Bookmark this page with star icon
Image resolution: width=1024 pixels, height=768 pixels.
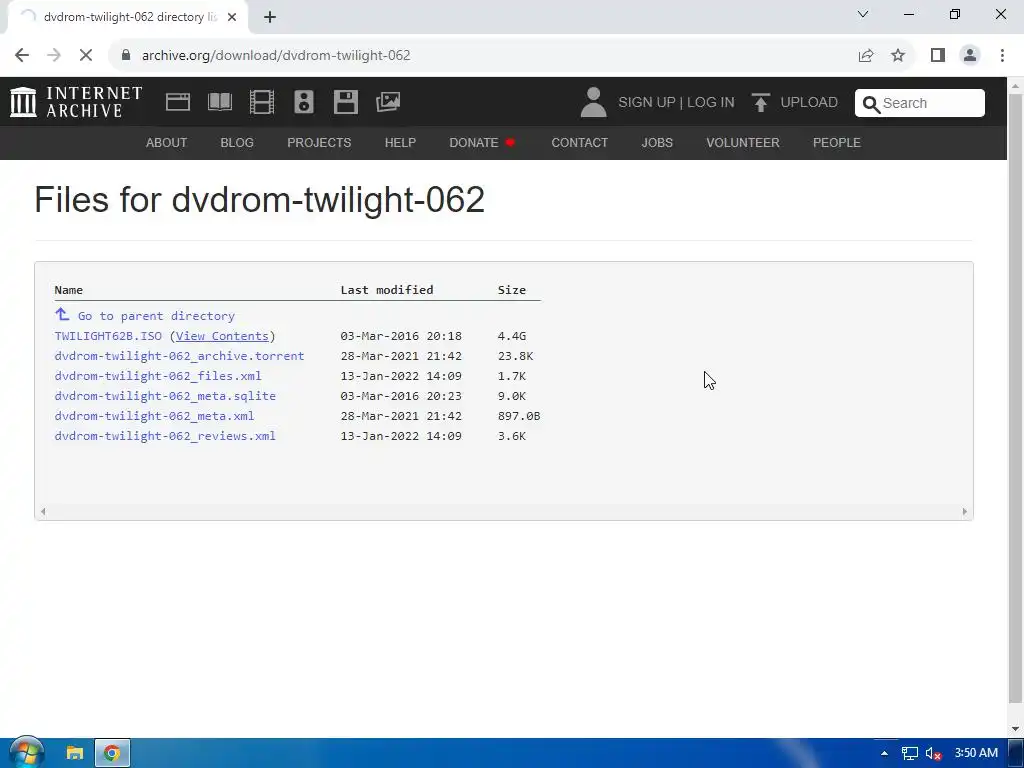[898, 56]
